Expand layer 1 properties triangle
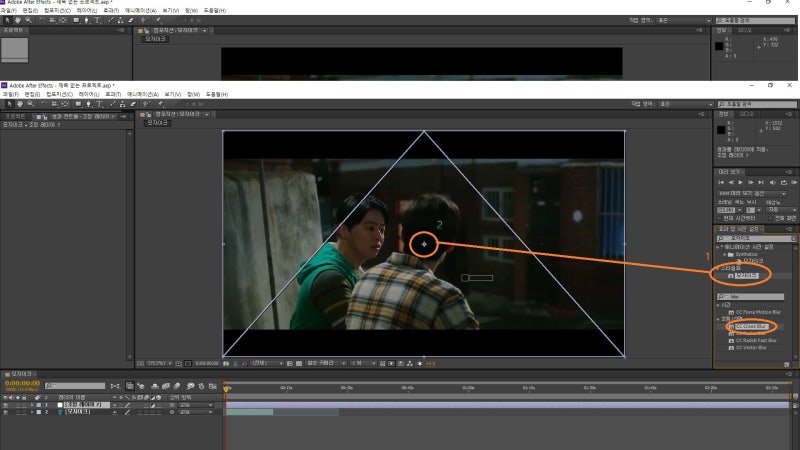This screenshot has height=450, width=800. click(32, 405)
